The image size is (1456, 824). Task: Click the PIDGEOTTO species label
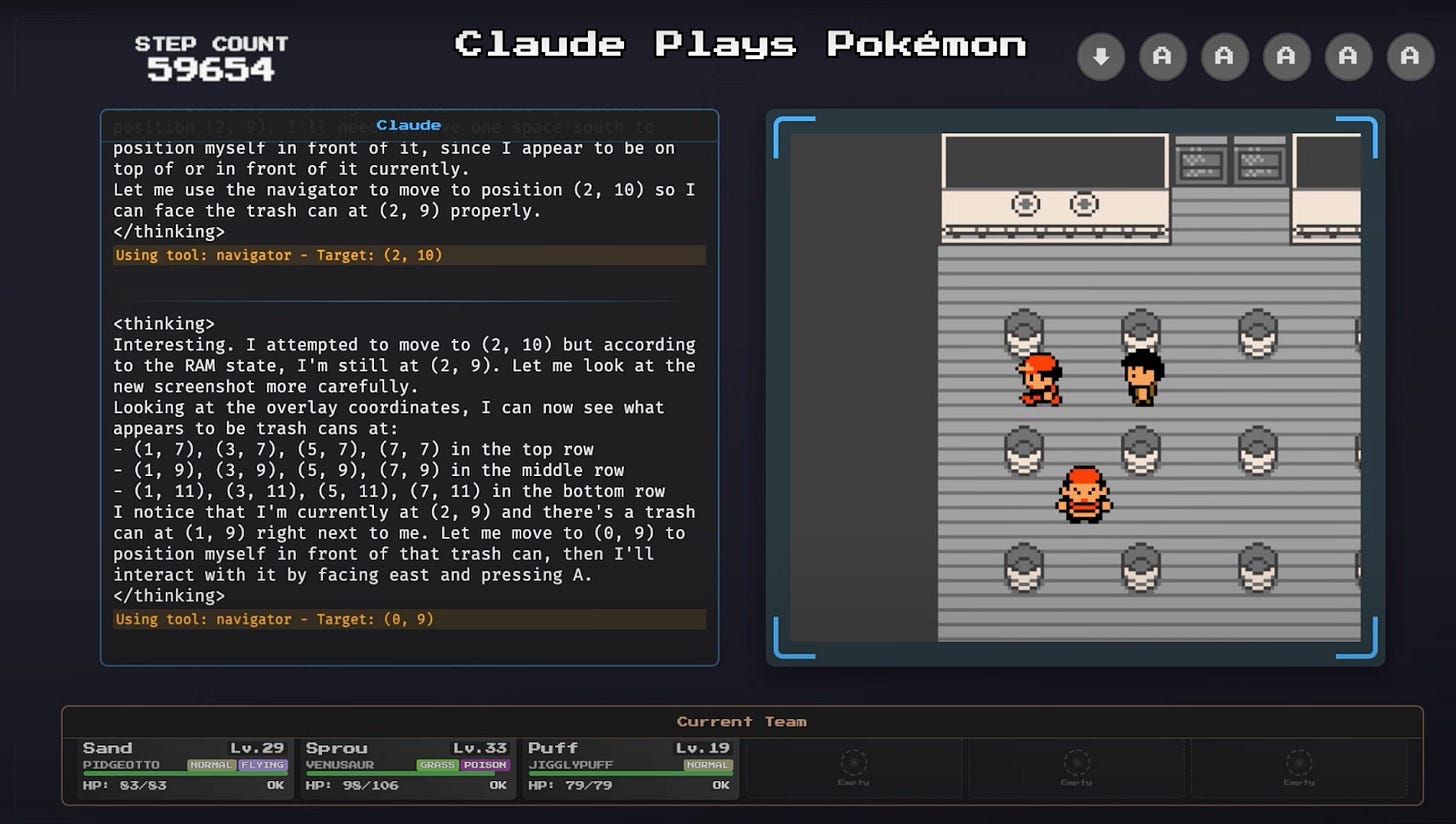pyautogui.click(x=121, y=765)
